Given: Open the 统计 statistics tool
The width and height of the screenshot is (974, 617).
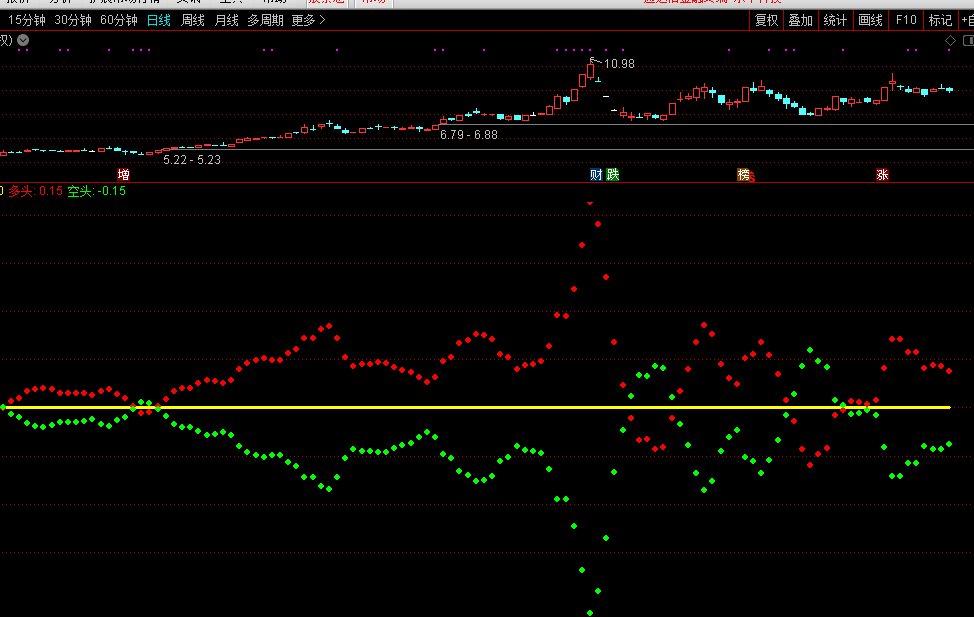Looking at the screenshot, I should pos(835,20).
